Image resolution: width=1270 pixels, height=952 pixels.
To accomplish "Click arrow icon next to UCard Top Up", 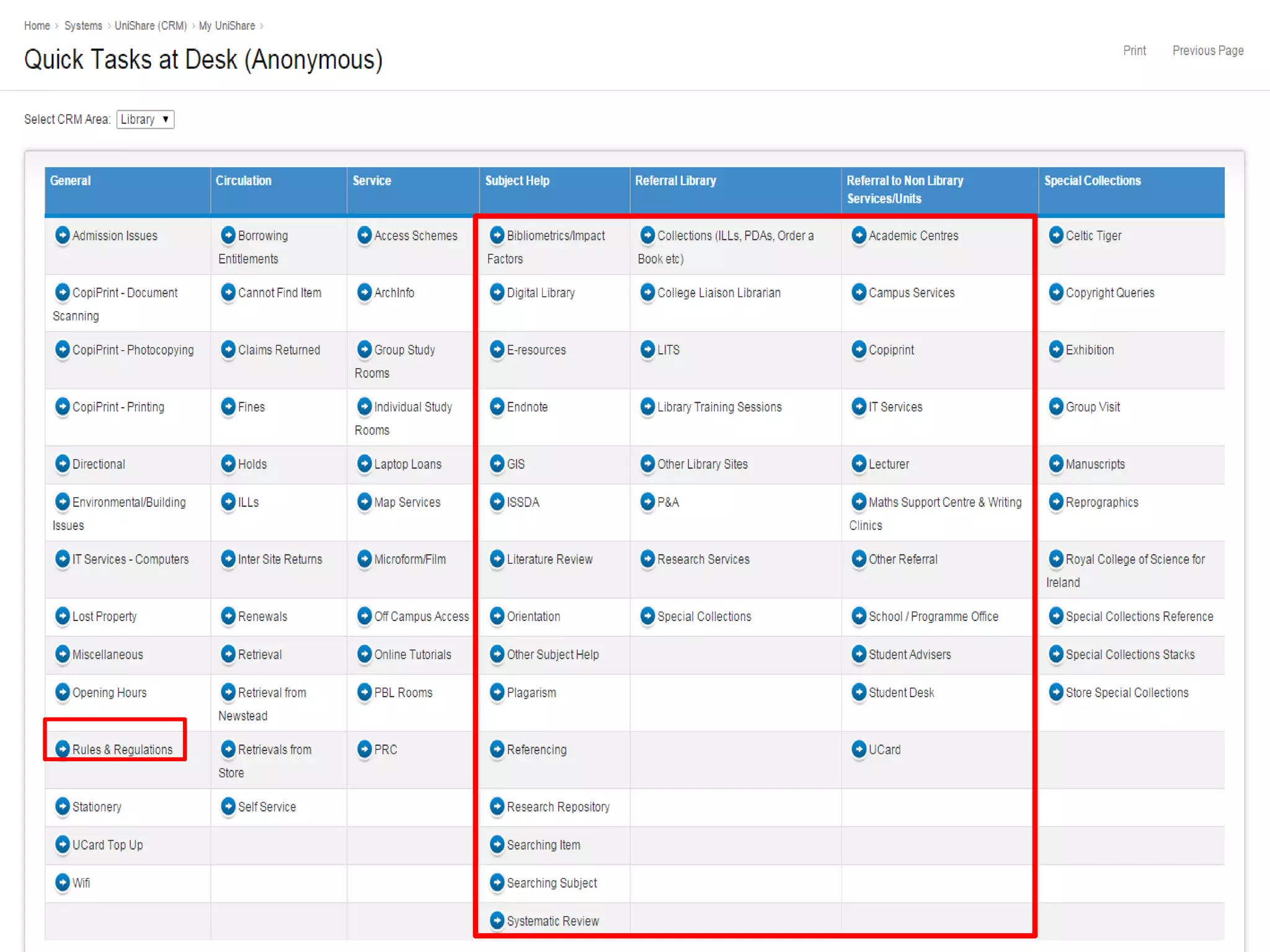I will 62,844.
